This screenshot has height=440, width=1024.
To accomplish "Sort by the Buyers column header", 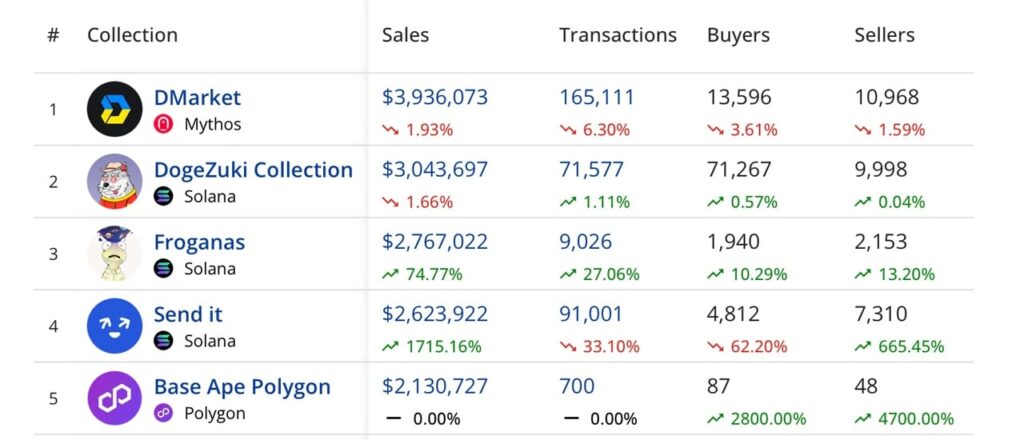I will pos(738,35).
